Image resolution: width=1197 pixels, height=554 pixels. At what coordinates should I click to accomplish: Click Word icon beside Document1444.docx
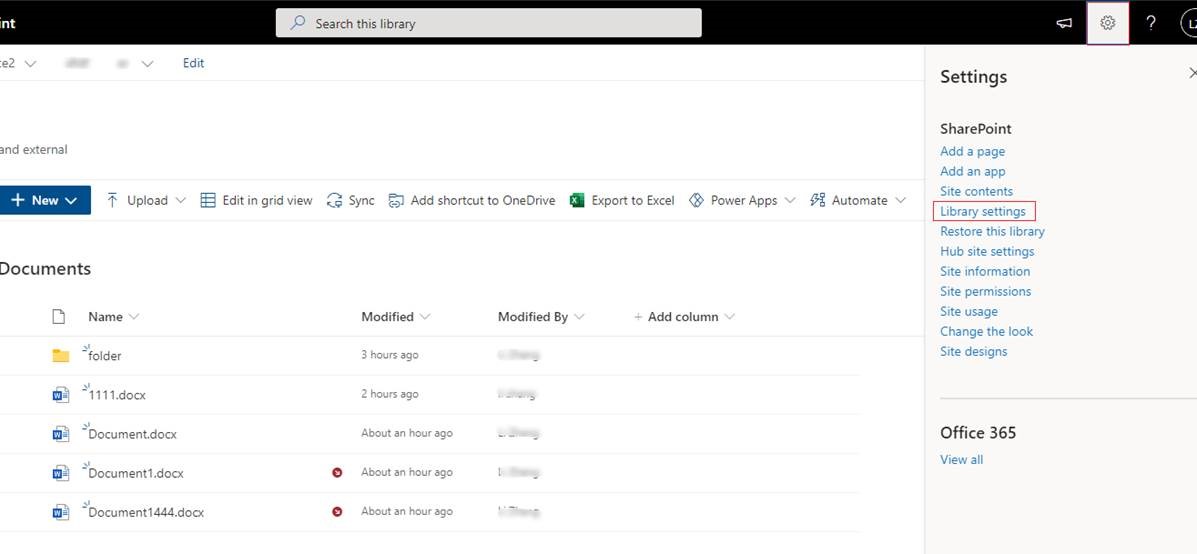[x=61, y=512]
